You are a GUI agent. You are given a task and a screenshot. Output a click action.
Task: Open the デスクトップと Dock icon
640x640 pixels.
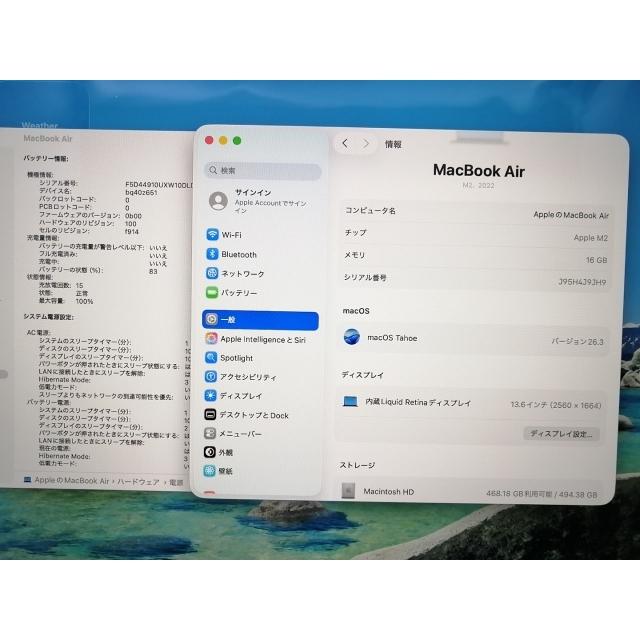[210, 414]
